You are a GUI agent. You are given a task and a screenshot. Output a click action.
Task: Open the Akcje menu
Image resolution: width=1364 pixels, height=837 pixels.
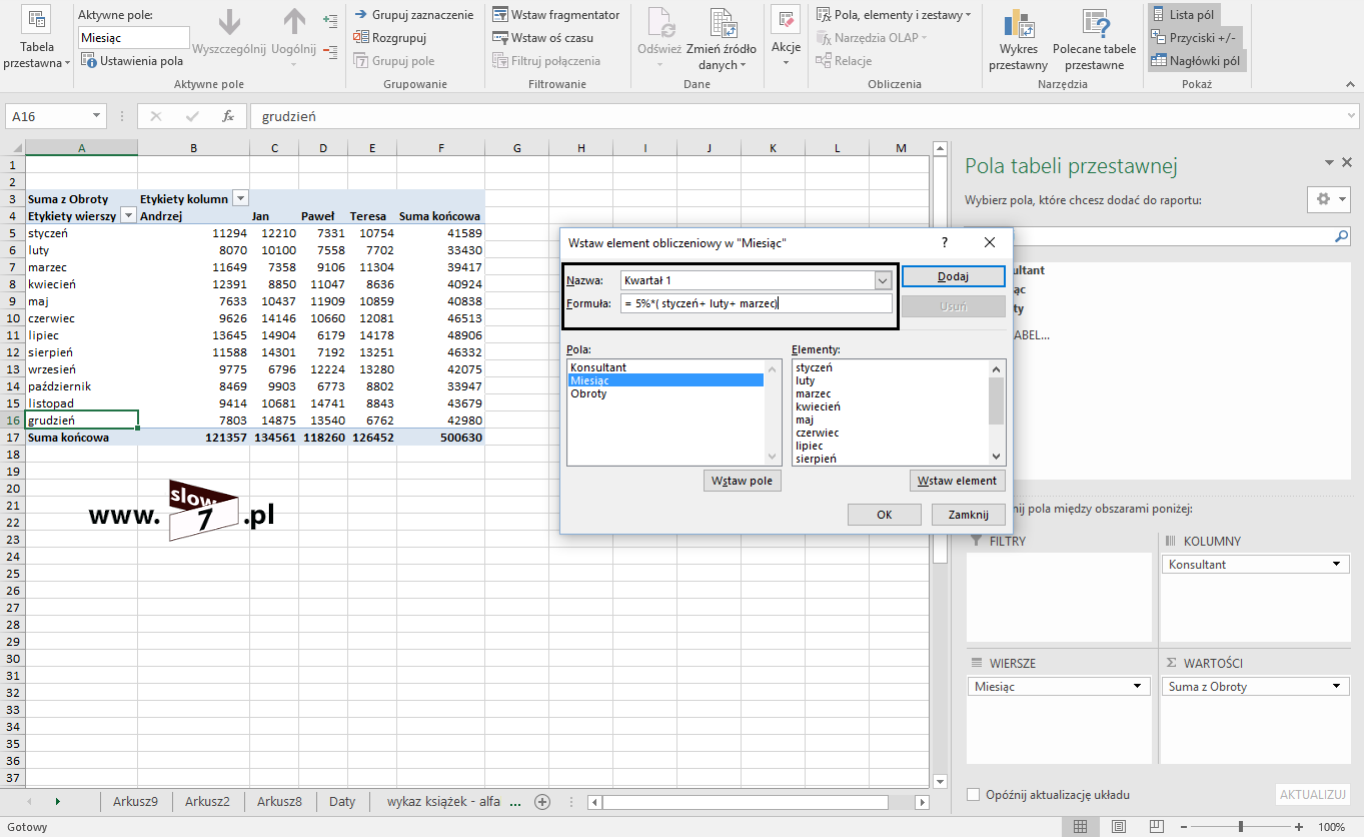click(x=786, y=37)
